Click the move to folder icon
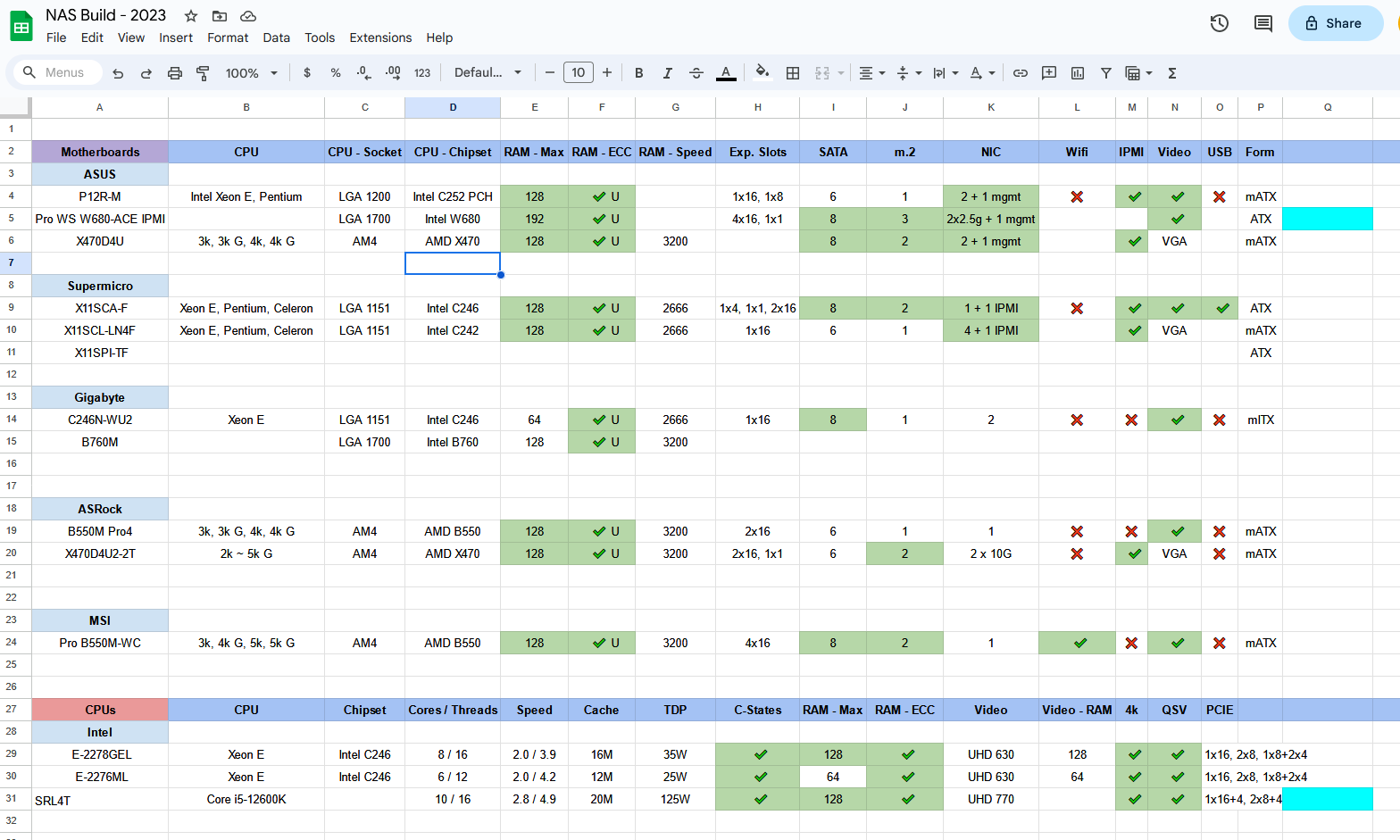The width and height of the screenshot is (1400, 840). click(220, 16)
